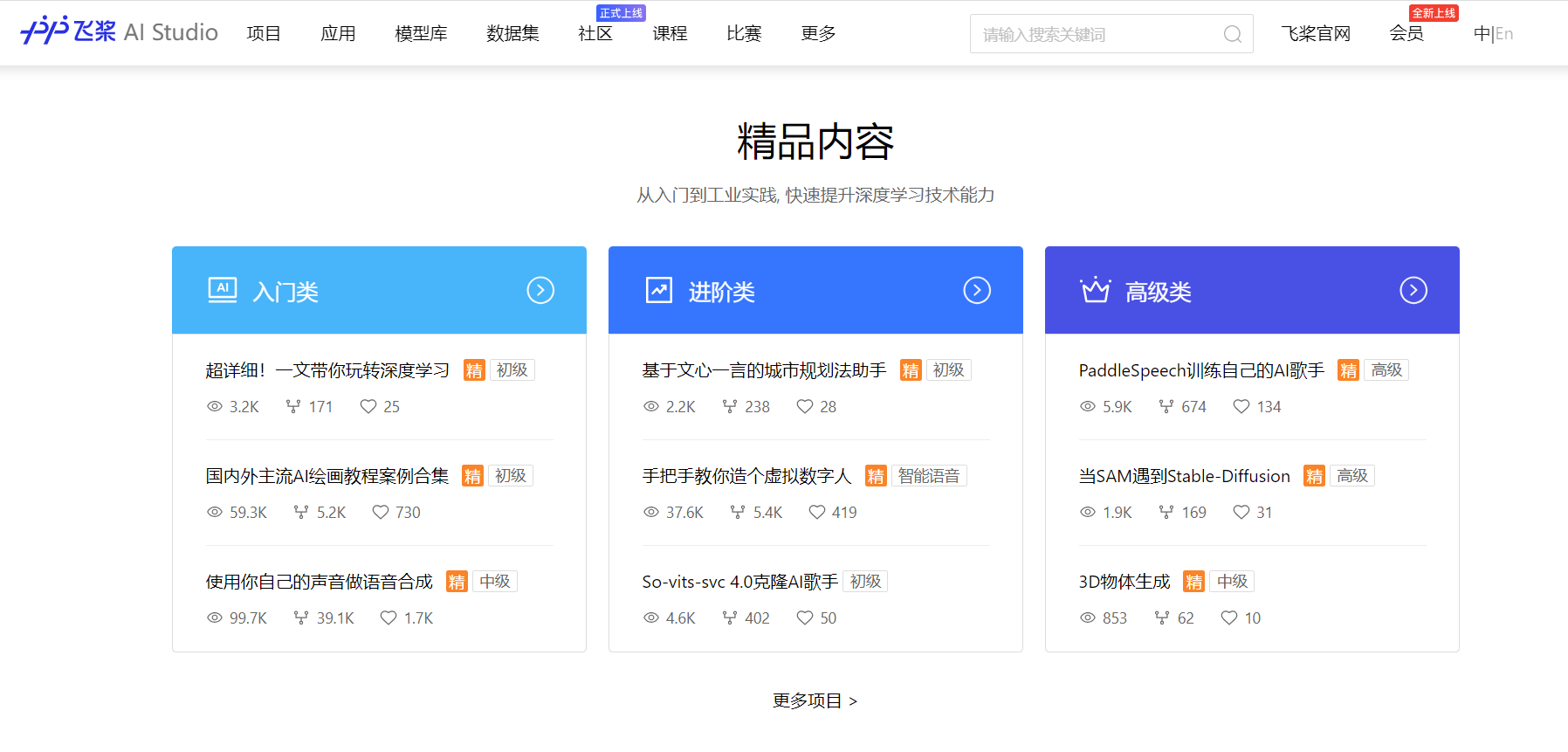Viewport: 1568px width, 752px height.
Task: Click the arrow circle icon in 入门类 header
Action: pyautogui.click(x=540, y=290)
